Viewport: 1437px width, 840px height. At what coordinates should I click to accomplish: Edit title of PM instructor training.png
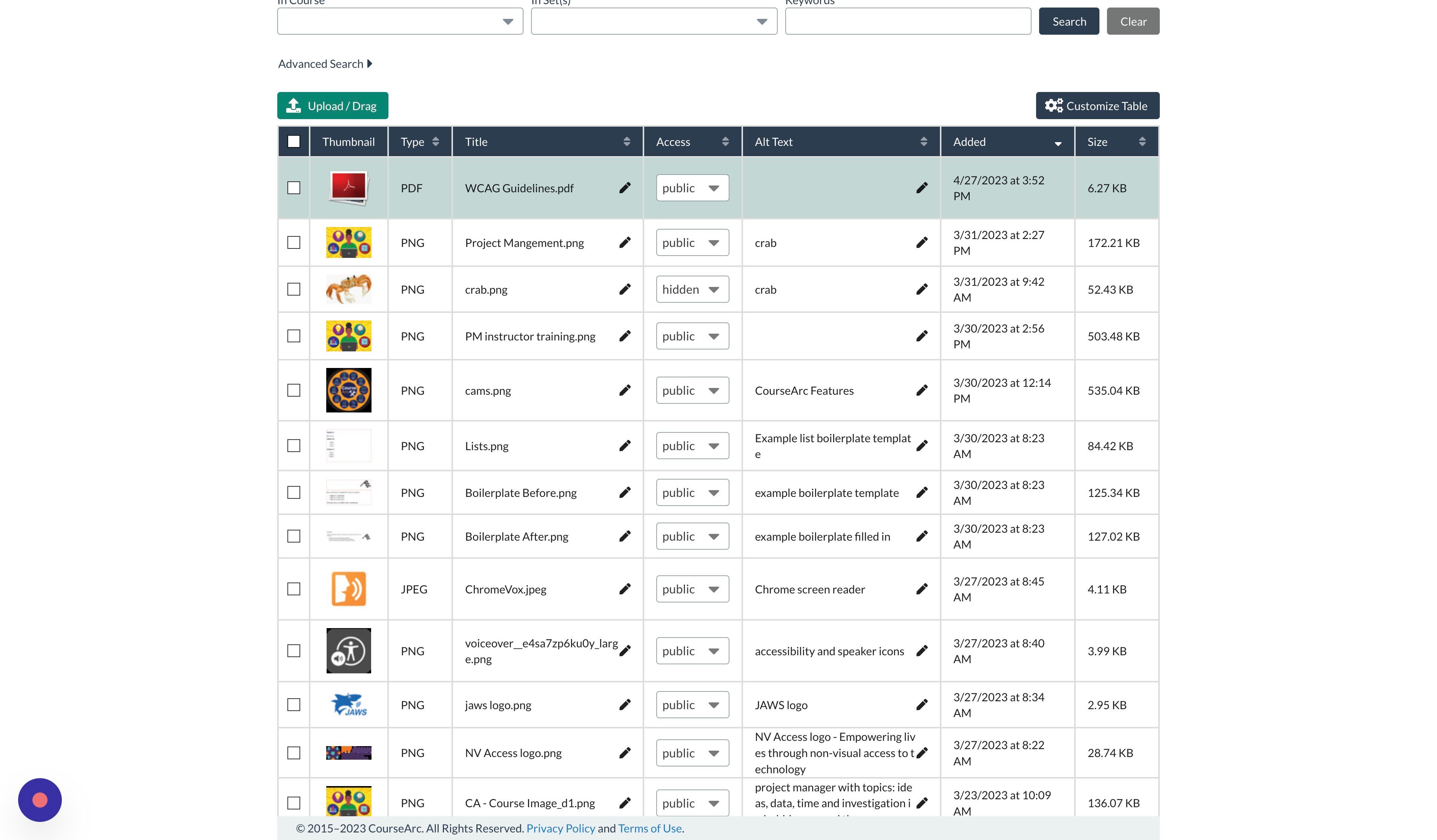625,336
